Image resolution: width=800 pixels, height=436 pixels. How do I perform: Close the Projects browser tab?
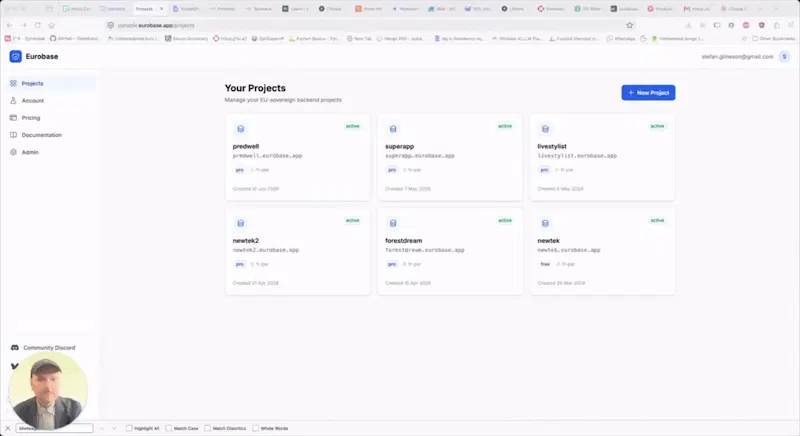tap(161, 9)
